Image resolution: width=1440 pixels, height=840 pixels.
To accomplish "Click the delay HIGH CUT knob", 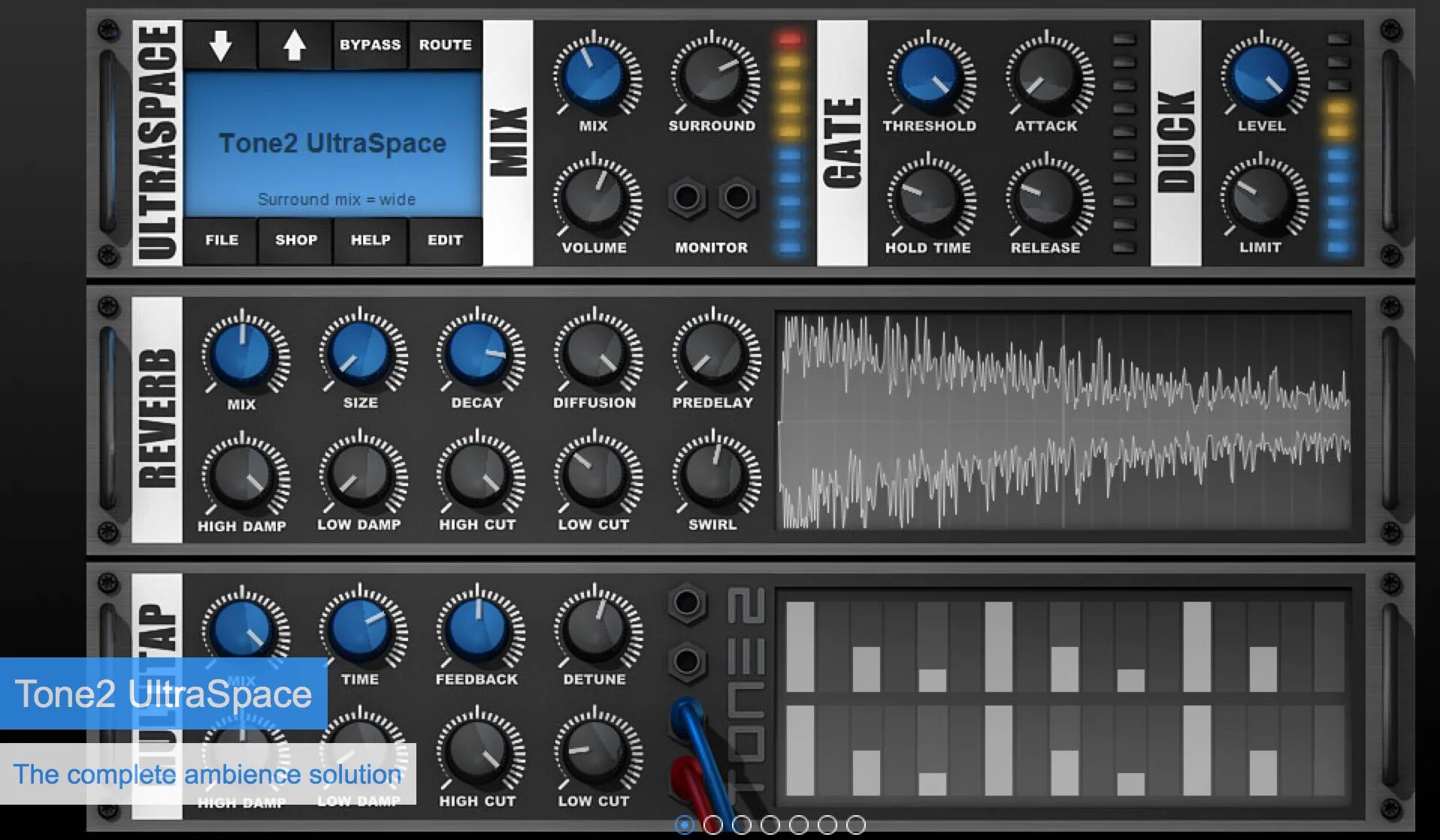I will 478,751.
